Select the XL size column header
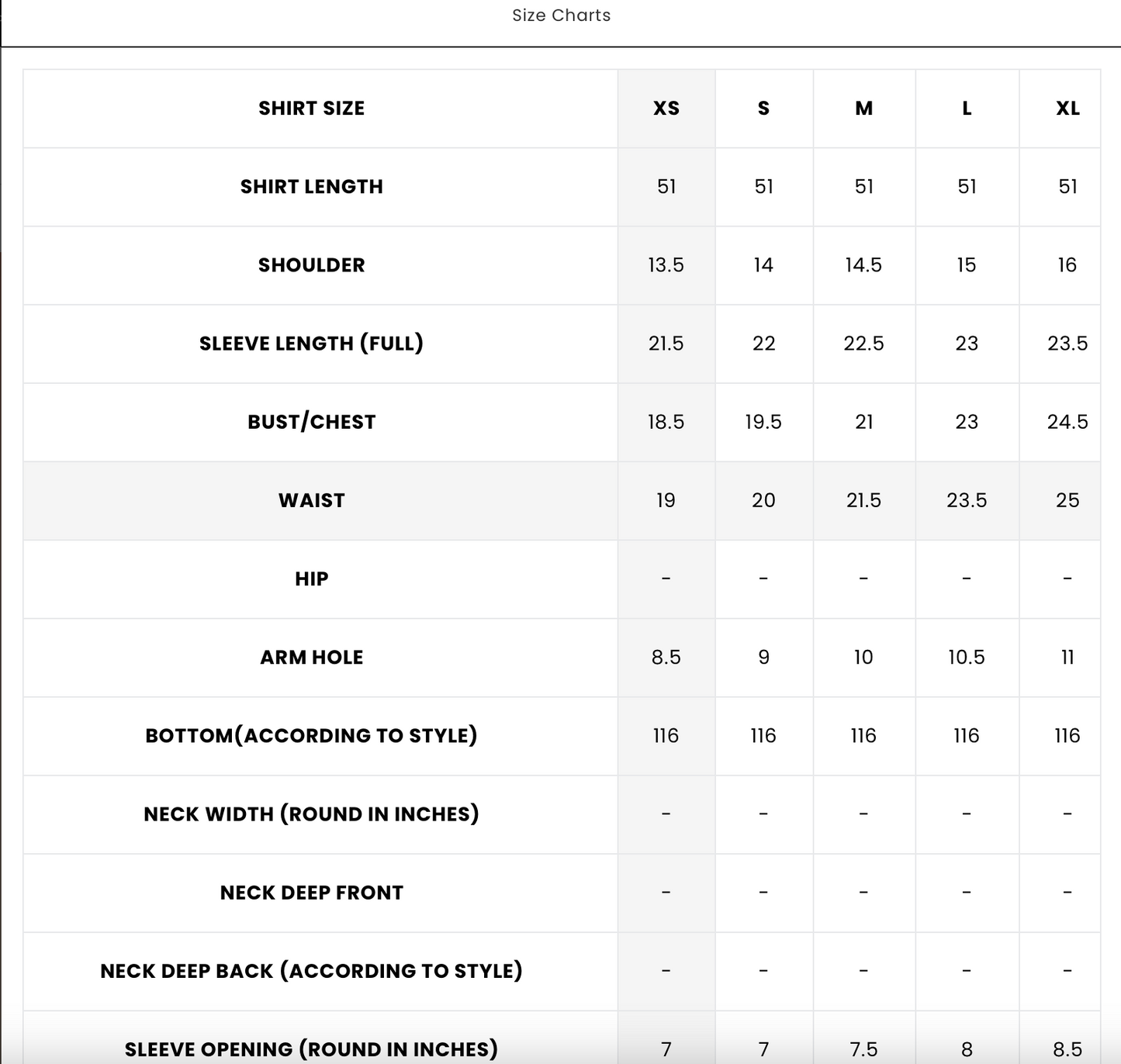 [1067, 109]
